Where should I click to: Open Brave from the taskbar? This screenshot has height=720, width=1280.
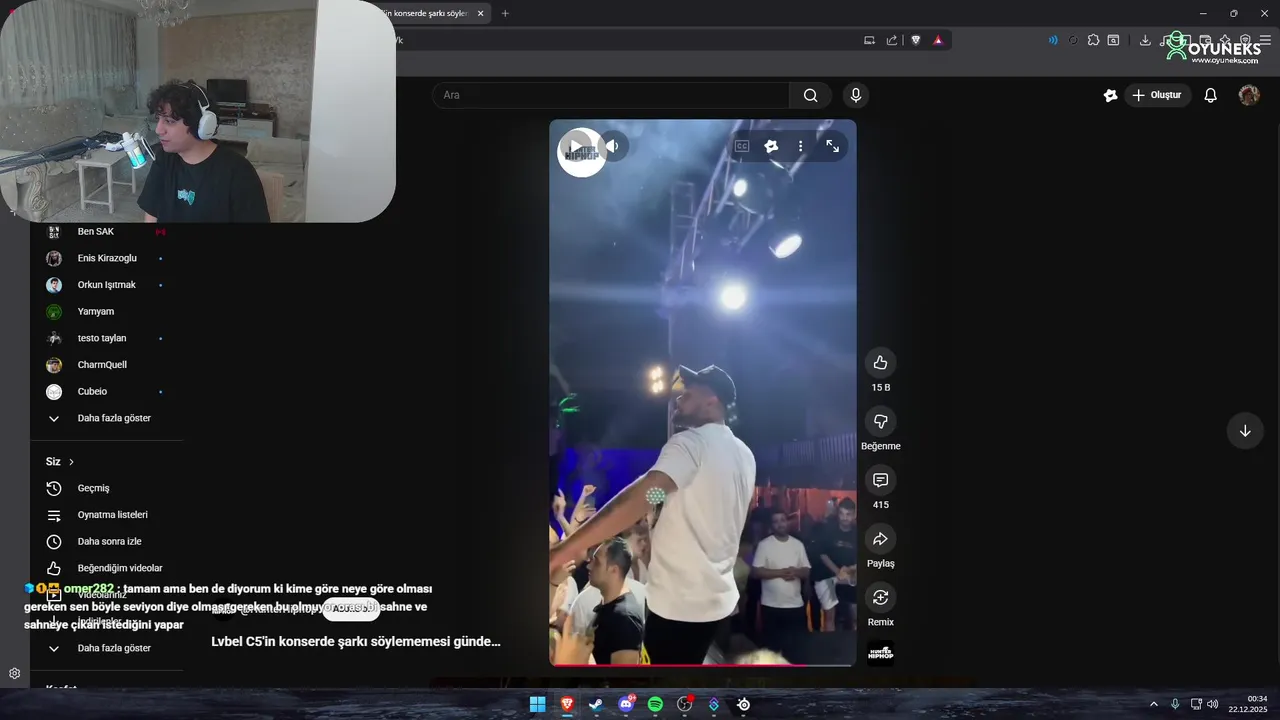(567, 704)
